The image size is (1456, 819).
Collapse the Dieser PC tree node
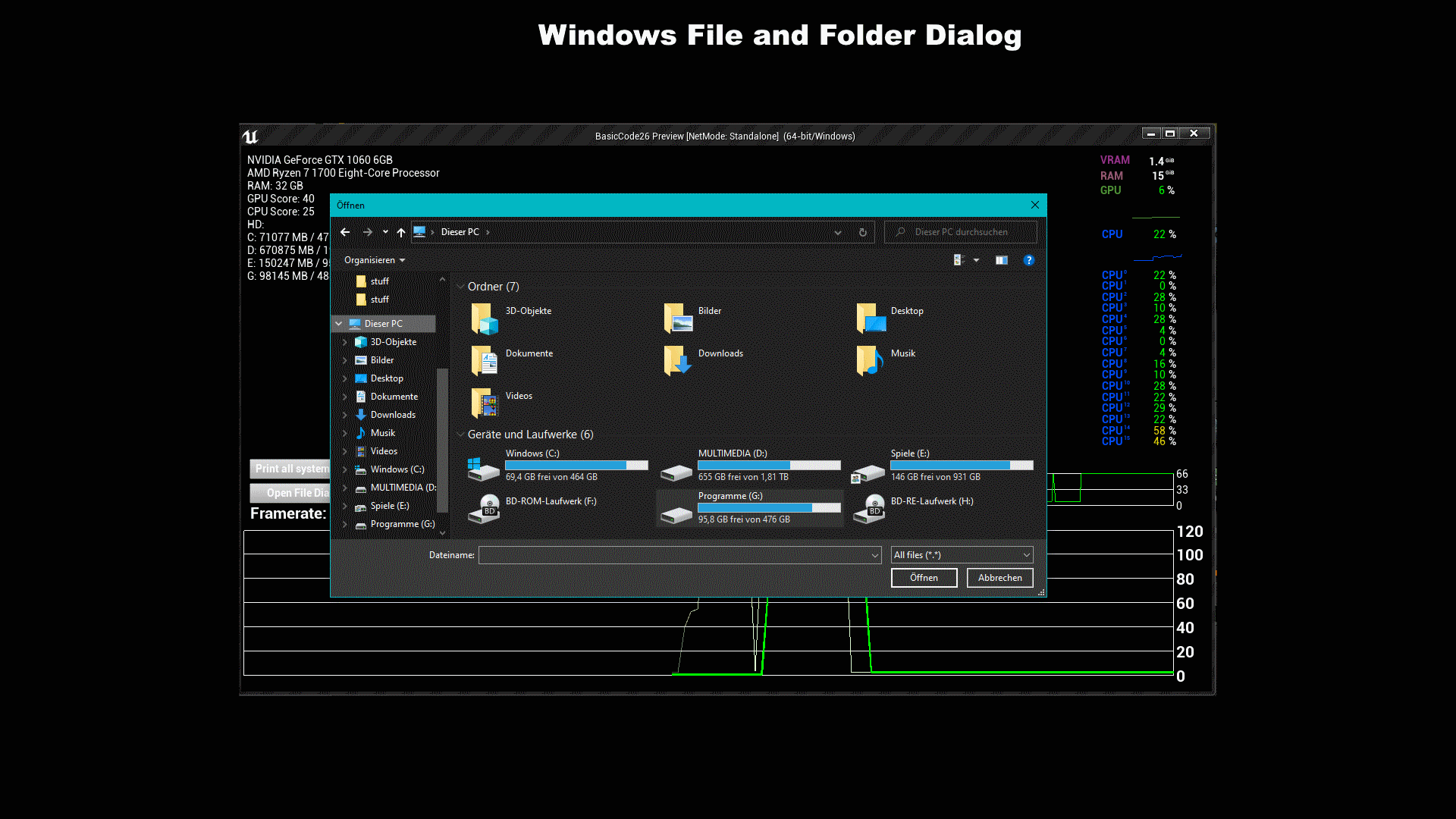click(338, 323)
